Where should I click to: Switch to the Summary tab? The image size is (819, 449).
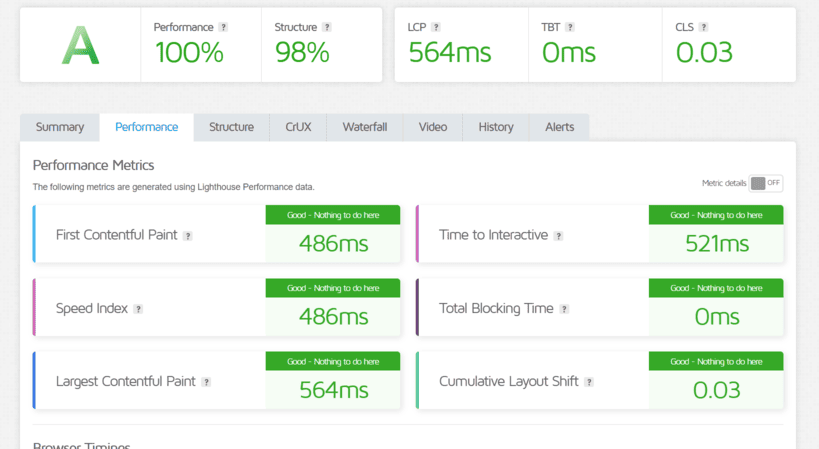point(60,127)
